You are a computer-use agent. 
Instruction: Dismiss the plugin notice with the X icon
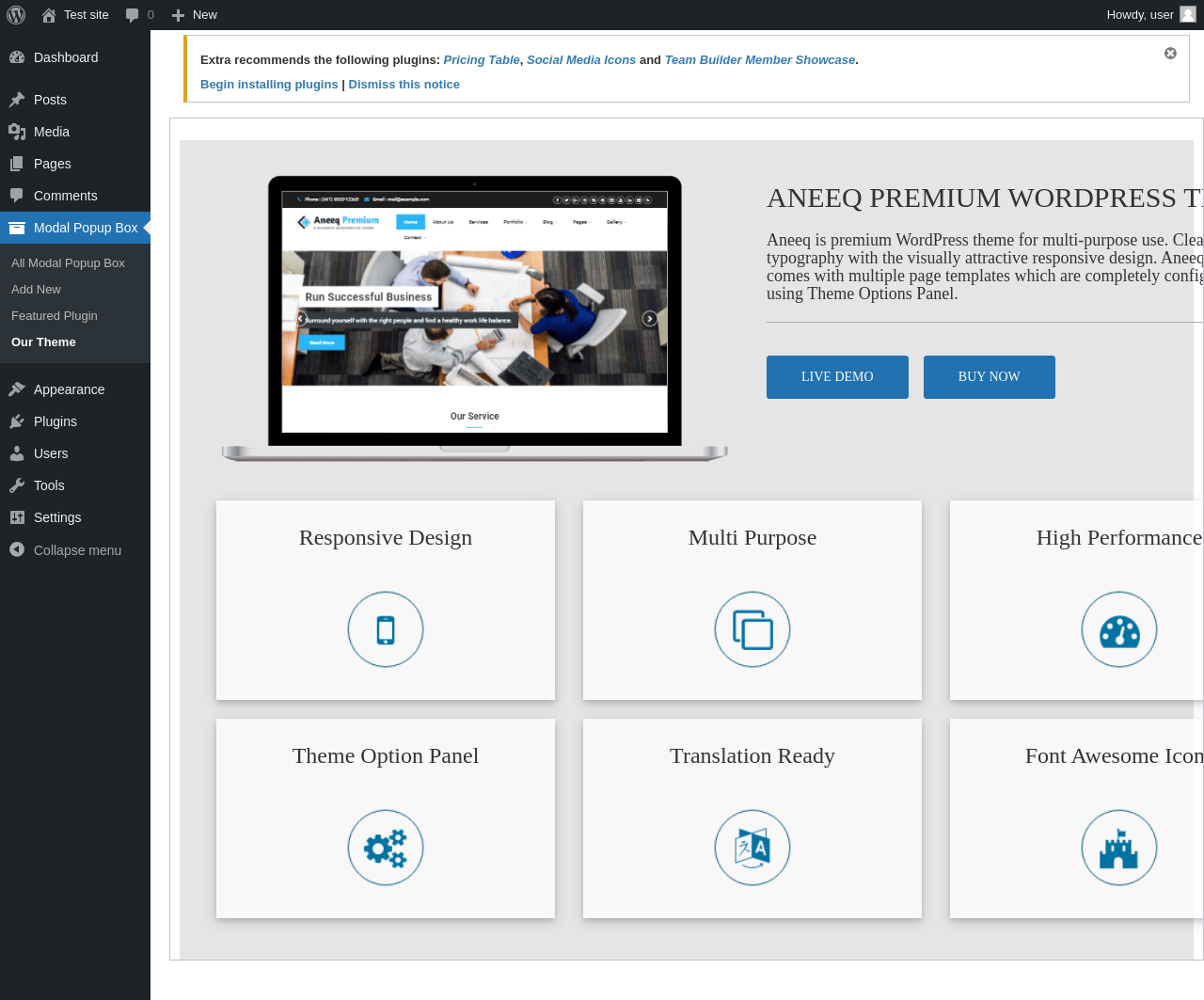(x=1170, y=54)
